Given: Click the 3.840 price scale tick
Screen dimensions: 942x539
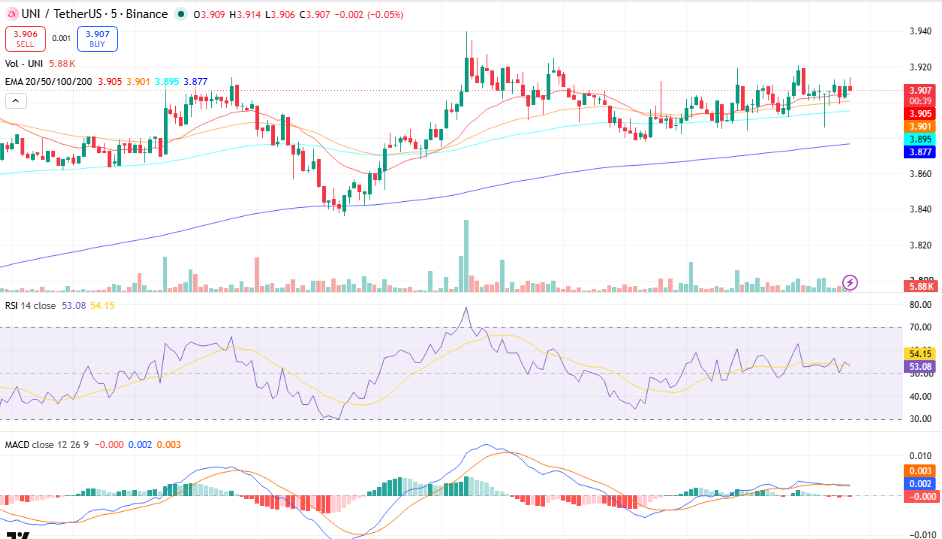Looking at the screenshot, I should 920,209.
